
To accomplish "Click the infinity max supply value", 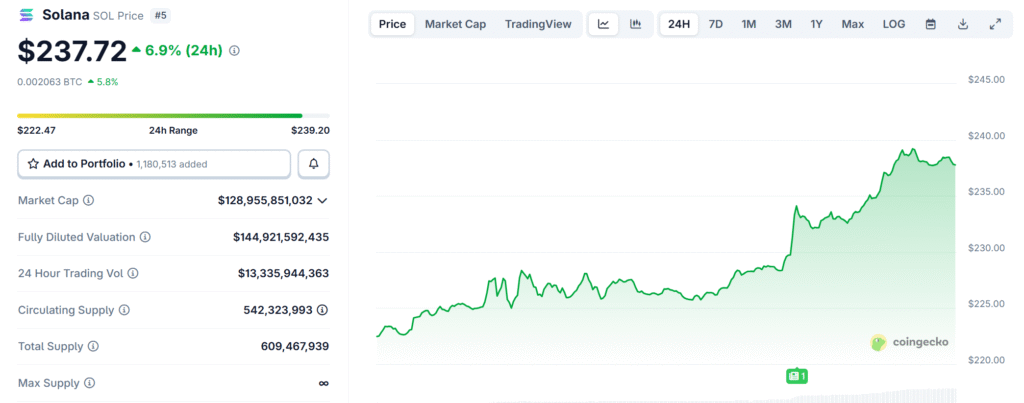I will (323, 383).
